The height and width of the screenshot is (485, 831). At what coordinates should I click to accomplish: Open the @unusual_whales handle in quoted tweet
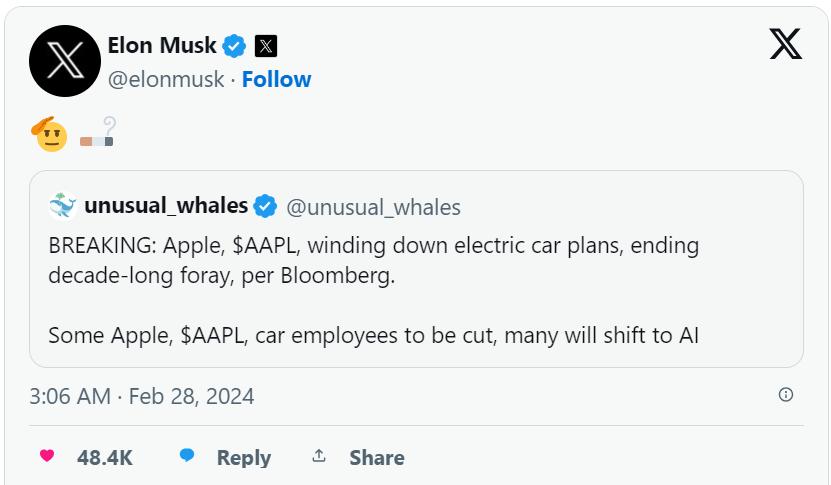(x=374, y=207)
